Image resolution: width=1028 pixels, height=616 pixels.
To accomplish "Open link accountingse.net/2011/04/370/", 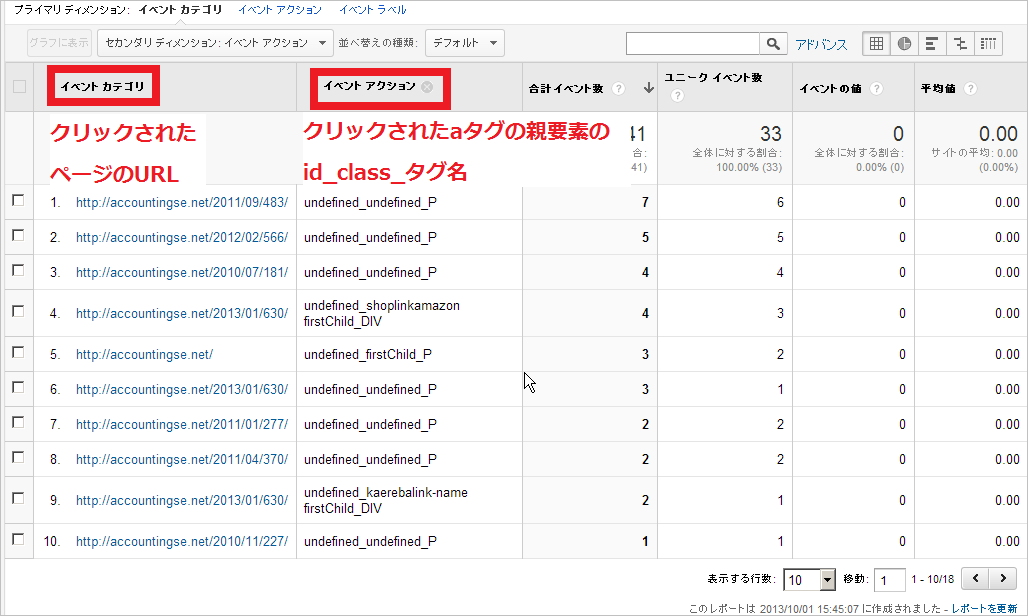I will [182, 459].
